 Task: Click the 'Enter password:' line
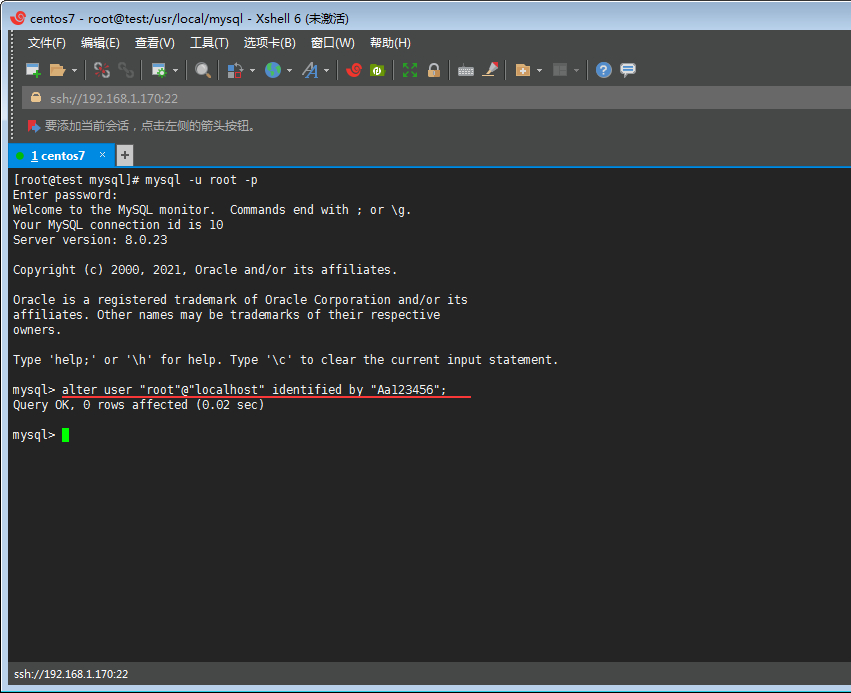point(65,195)
